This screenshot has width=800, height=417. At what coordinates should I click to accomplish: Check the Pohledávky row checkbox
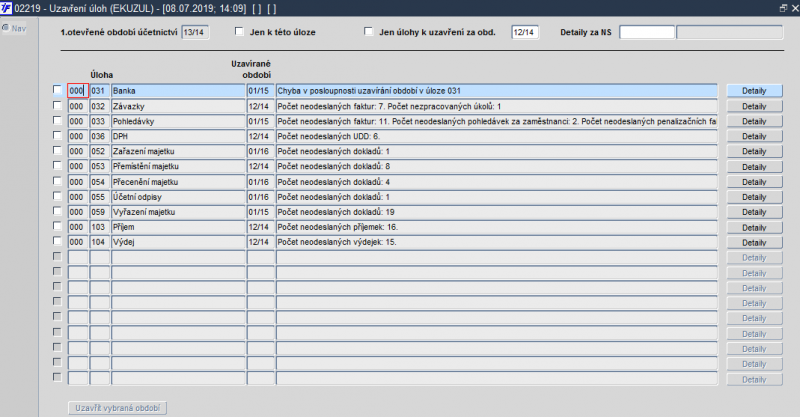click(57, 120)
